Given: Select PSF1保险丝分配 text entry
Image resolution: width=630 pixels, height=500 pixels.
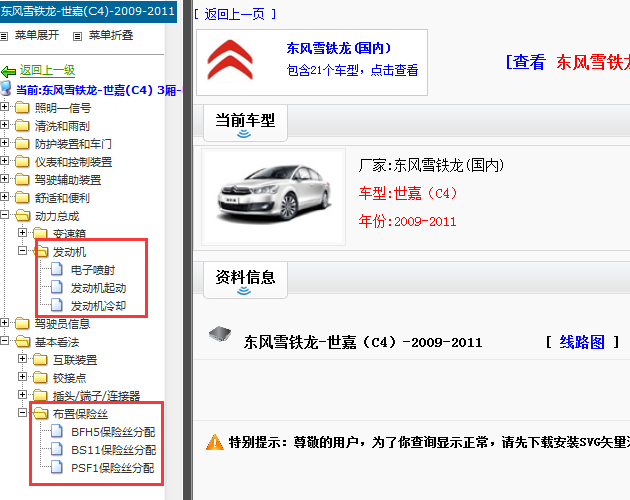Looking at the screenshot, I should [x=112, y=468].
